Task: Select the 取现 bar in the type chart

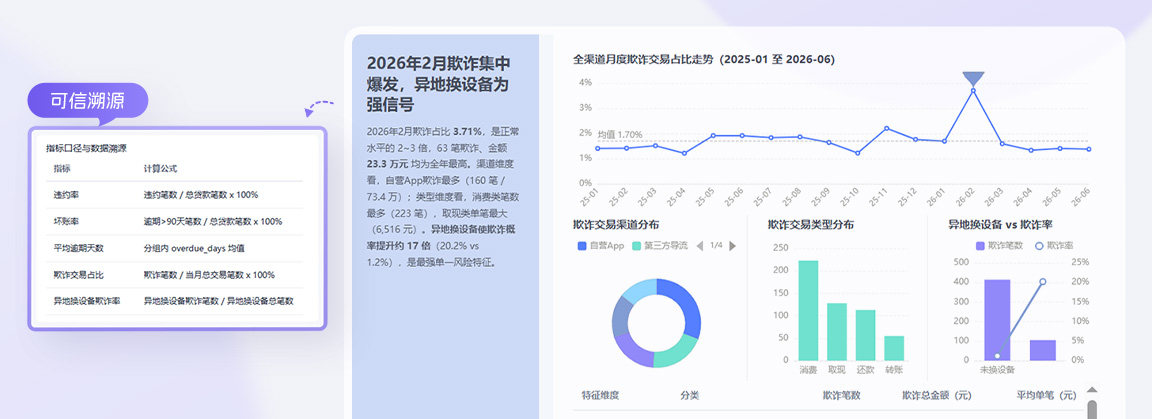Action: [x=837, y=332]
